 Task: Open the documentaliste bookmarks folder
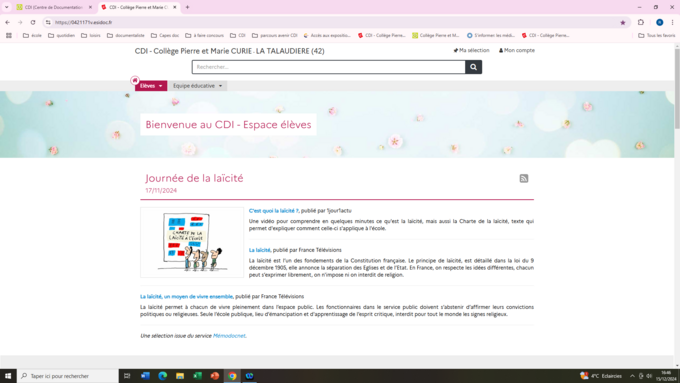tap(125, 36)
